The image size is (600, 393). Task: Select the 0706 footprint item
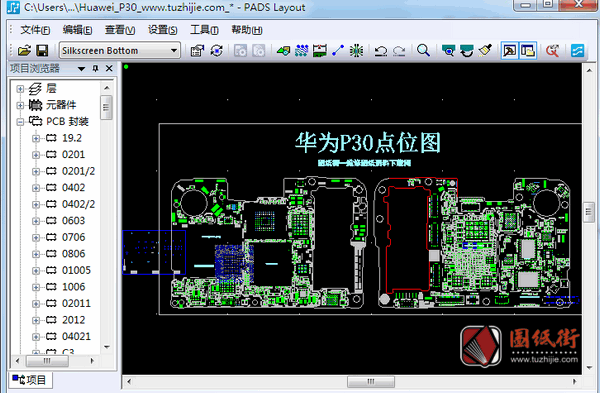pos(73,237)
